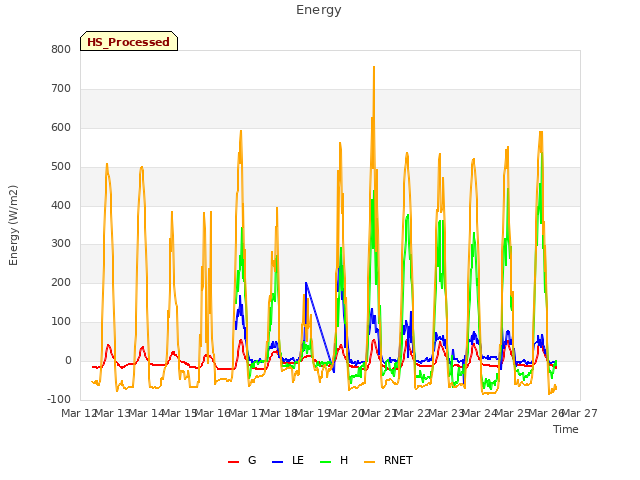
Task: Click the x-axis date label 'Mar 17'
Action: (246, 413)
